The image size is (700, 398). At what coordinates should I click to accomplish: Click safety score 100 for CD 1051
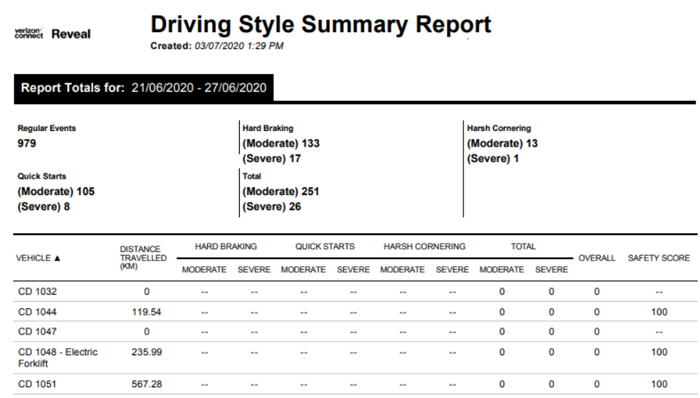(x=659, y=384)
